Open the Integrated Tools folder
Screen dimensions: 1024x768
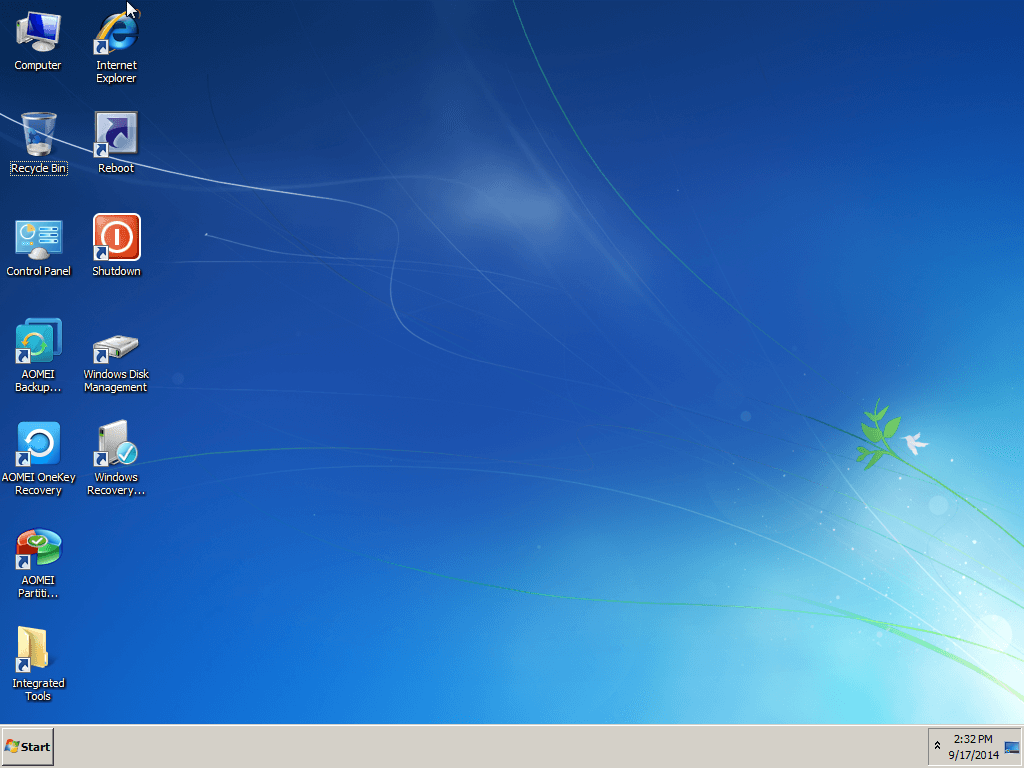click(x=38, y=664)
